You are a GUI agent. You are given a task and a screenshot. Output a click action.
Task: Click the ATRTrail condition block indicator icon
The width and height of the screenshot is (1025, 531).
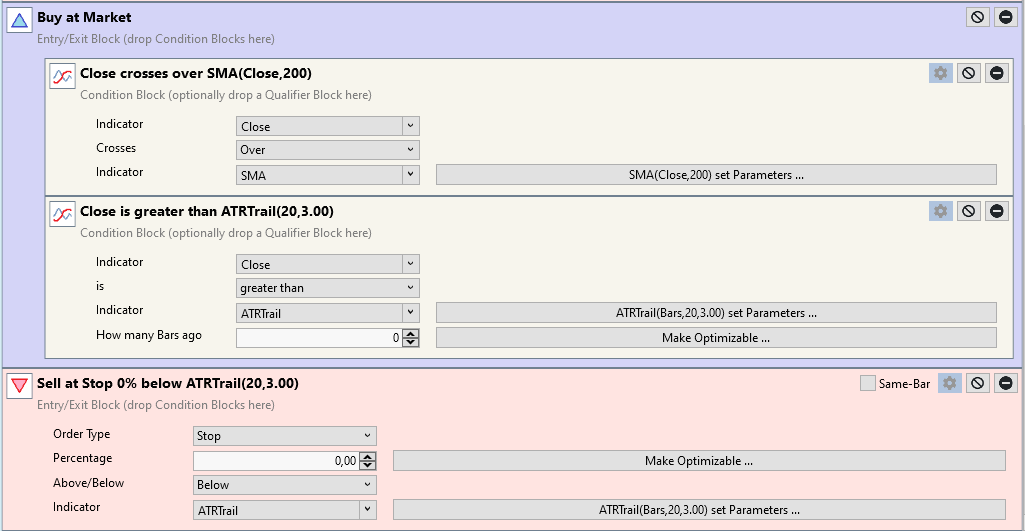62,214
